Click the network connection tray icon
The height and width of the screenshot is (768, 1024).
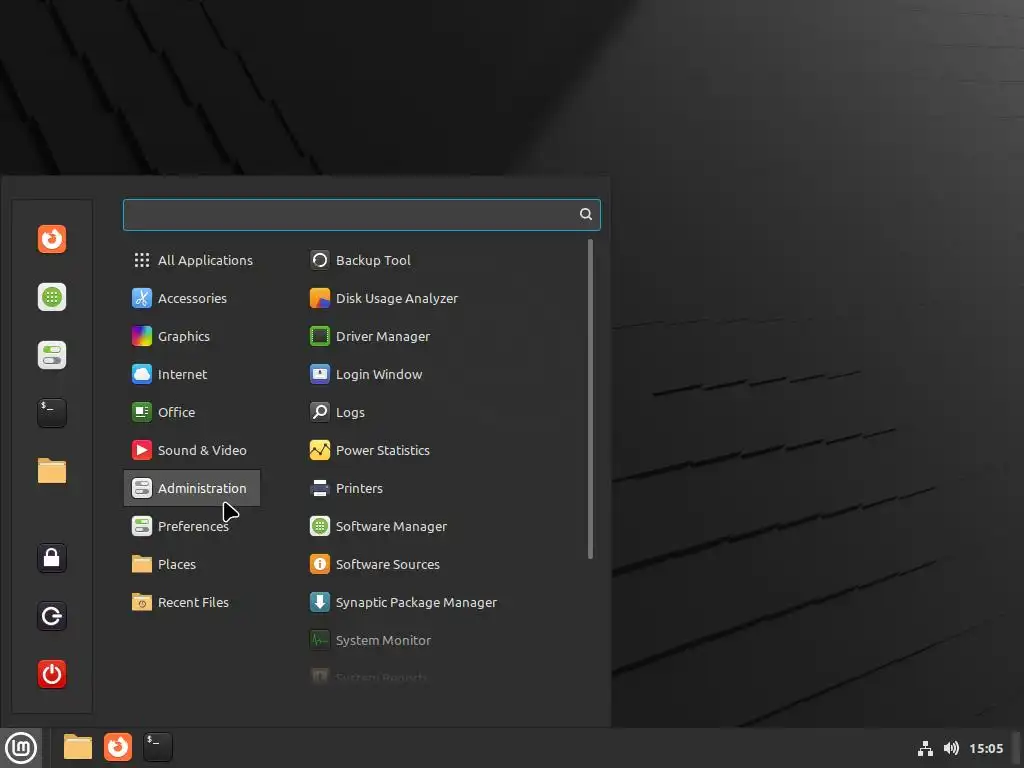925,748
